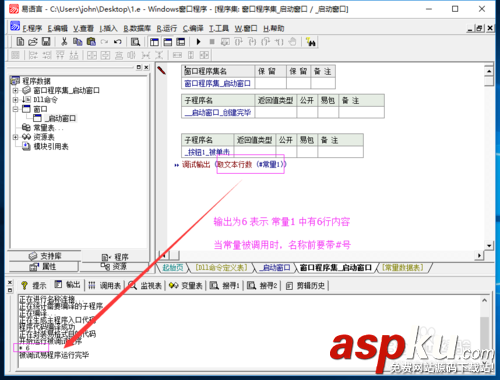This screenshot has width=500, height=380.
Task: Switch to the 属性 panel tab
Action: (x=43, y=266)
